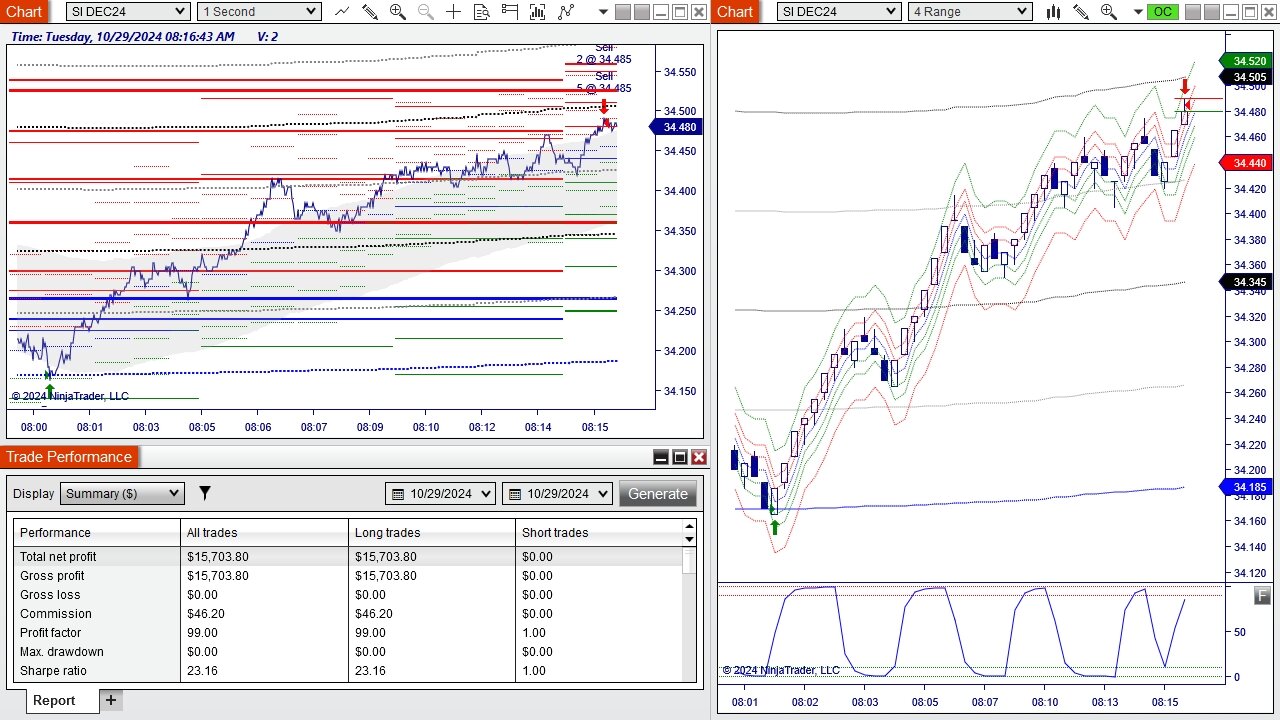1280x720 pixels.
Task: Select the Profit factor row label
Action: (x=50, y=633)
